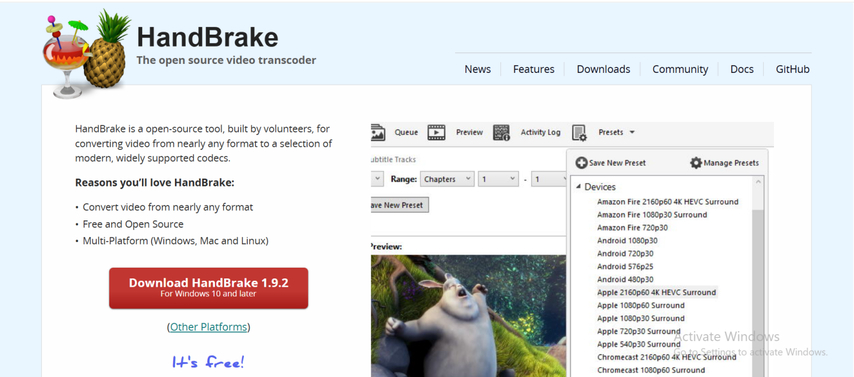Select Apple 1080p30 Surround preset

coord(641,318)
